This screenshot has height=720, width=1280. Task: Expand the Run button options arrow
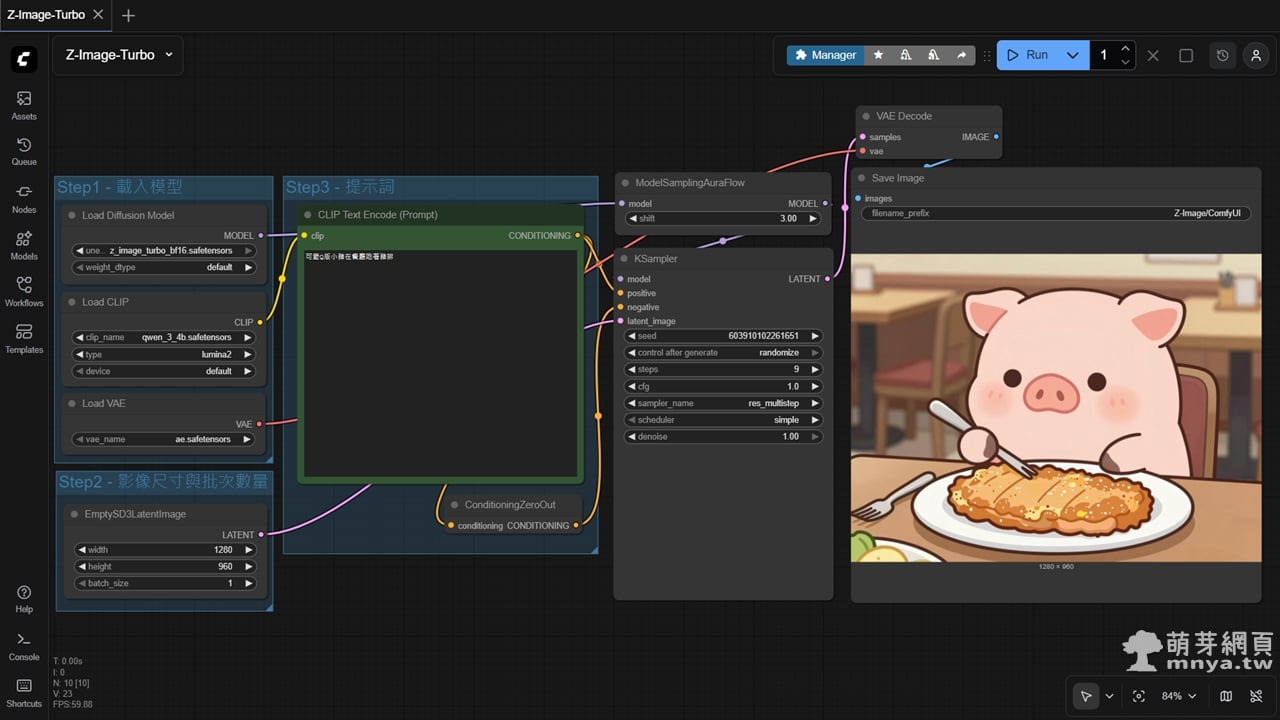pos(1072,55)
